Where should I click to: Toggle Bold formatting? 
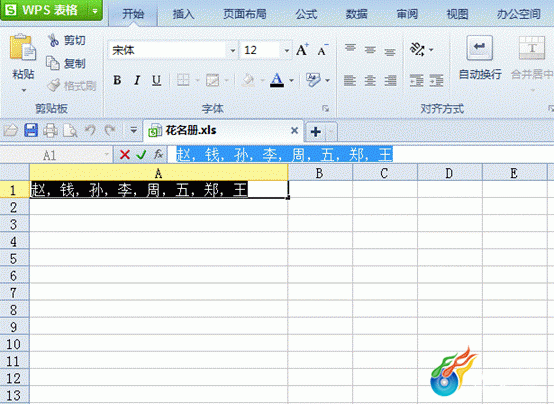(117, 80)
